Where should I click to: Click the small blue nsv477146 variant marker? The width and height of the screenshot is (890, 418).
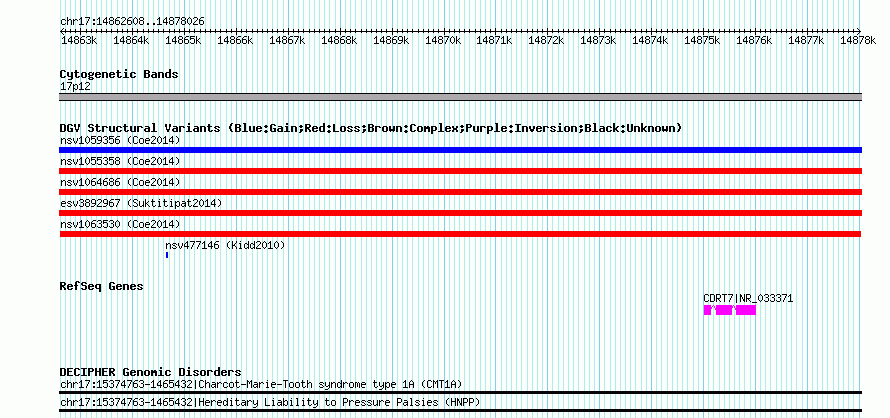[167, 255]
